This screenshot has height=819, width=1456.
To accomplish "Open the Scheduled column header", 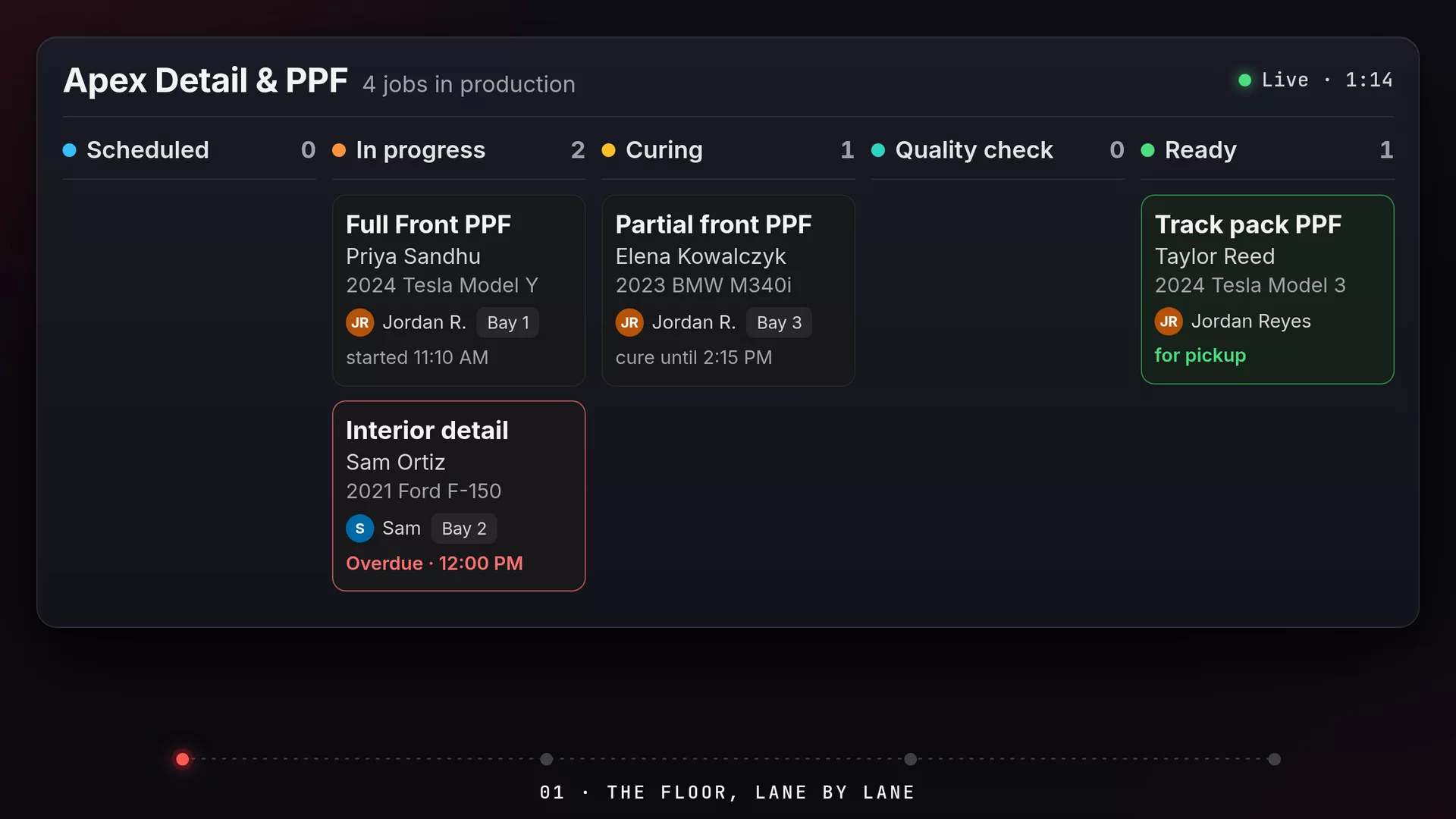I will [x=189, y=150].
